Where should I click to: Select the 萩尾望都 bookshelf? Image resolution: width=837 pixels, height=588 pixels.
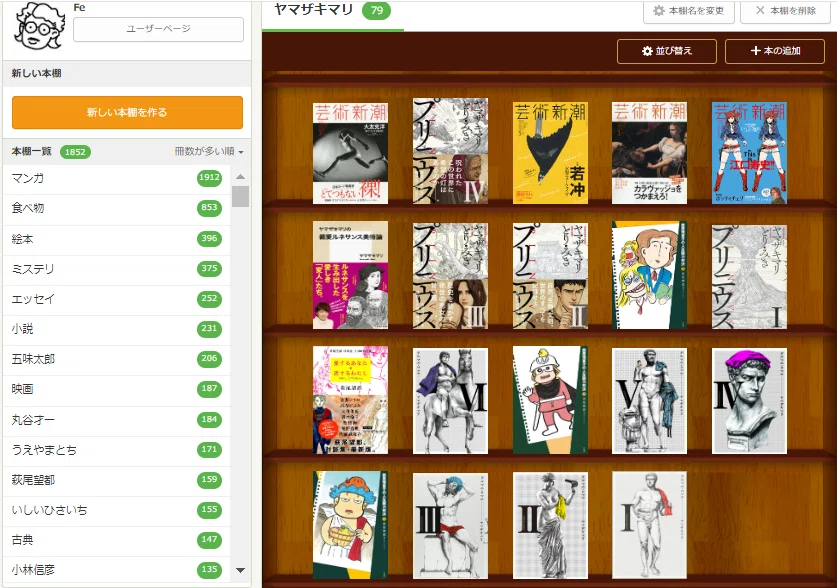117,480
